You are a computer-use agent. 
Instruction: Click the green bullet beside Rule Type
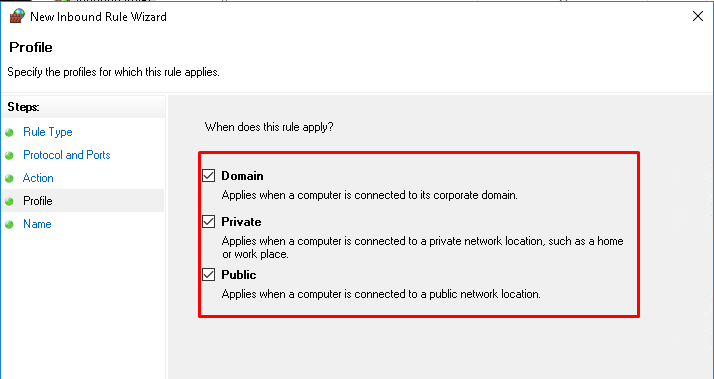[x=9, y=133]
